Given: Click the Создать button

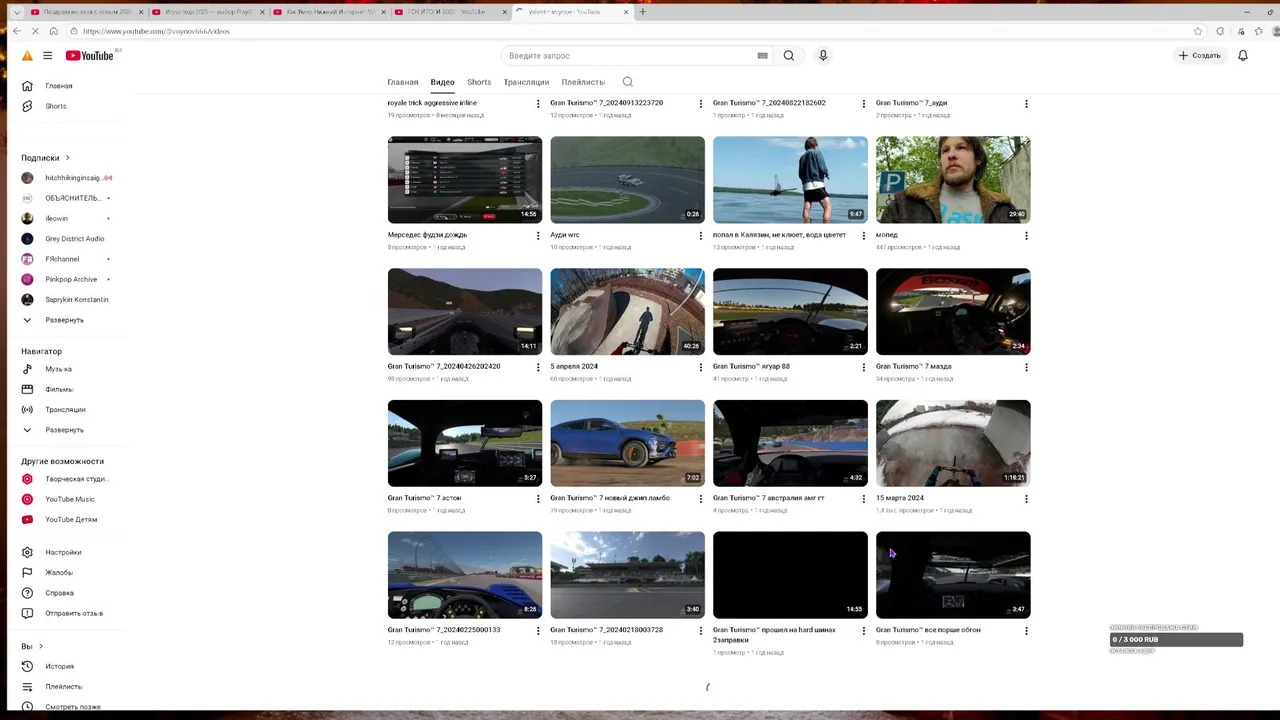Looking at the screenshot, I should click(1200, 56).
